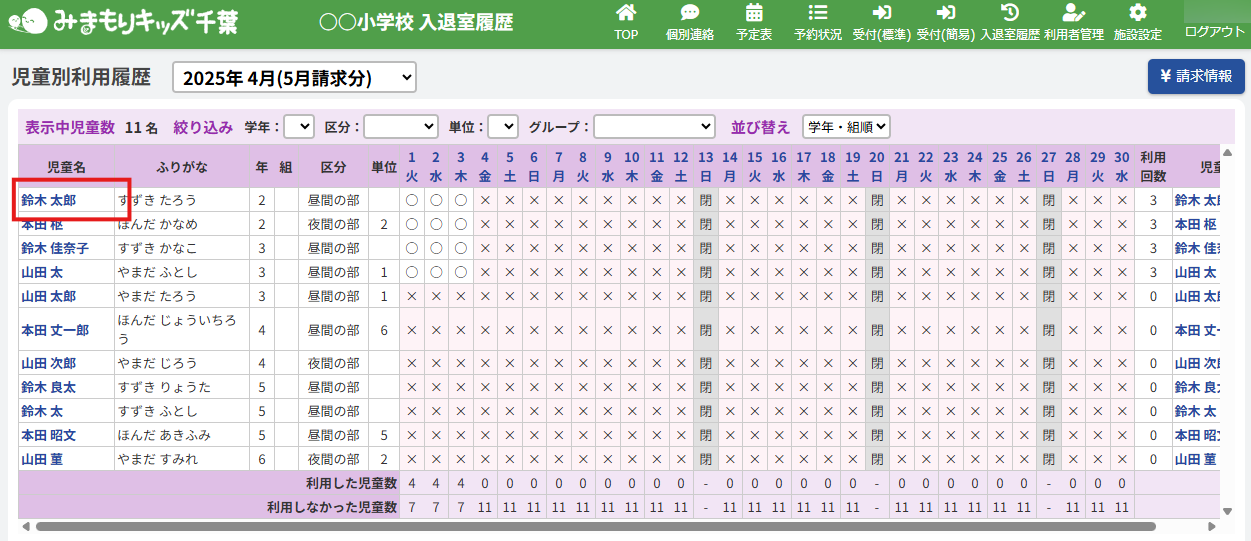The height and width of the screenshot is (541, 1251).
Task: Open child record 本田 丈一郎
Action: point(55,330)
